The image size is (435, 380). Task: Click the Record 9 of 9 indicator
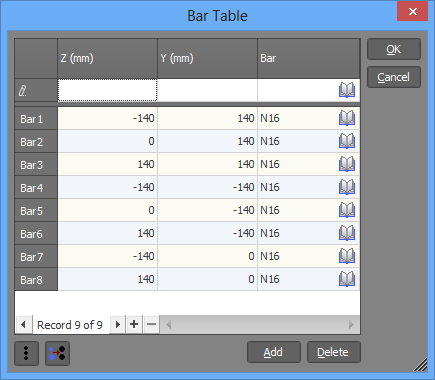click(70, 325)
